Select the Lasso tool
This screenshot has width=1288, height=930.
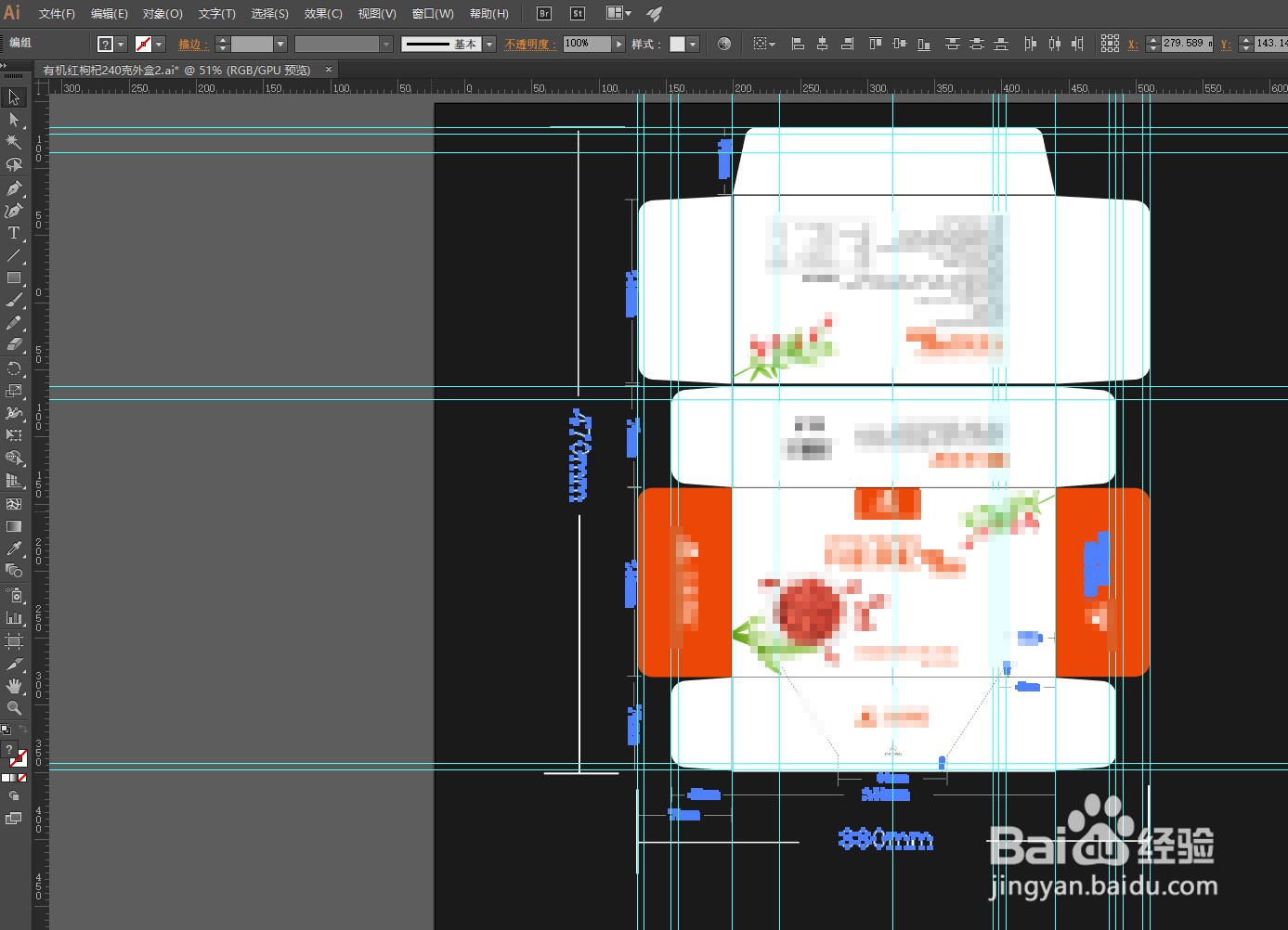coord(14,165)
